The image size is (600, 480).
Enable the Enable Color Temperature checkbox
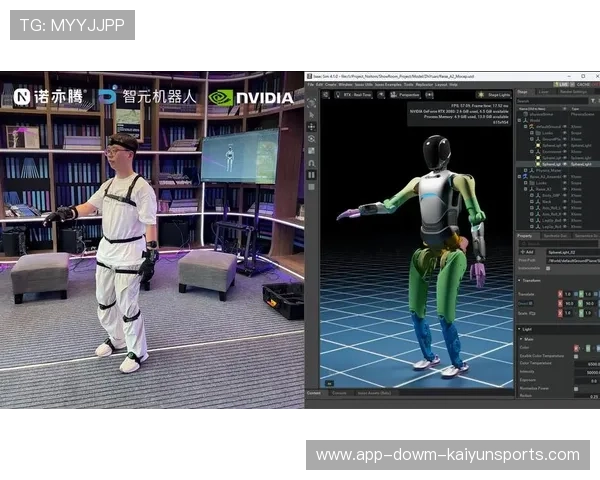coord(577,356)
